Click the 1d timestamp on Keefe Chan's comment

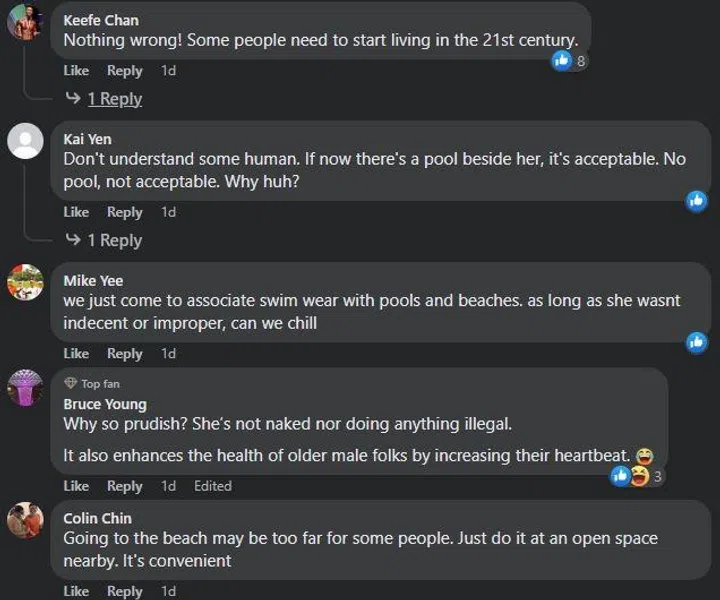click(x=169, y=71)
